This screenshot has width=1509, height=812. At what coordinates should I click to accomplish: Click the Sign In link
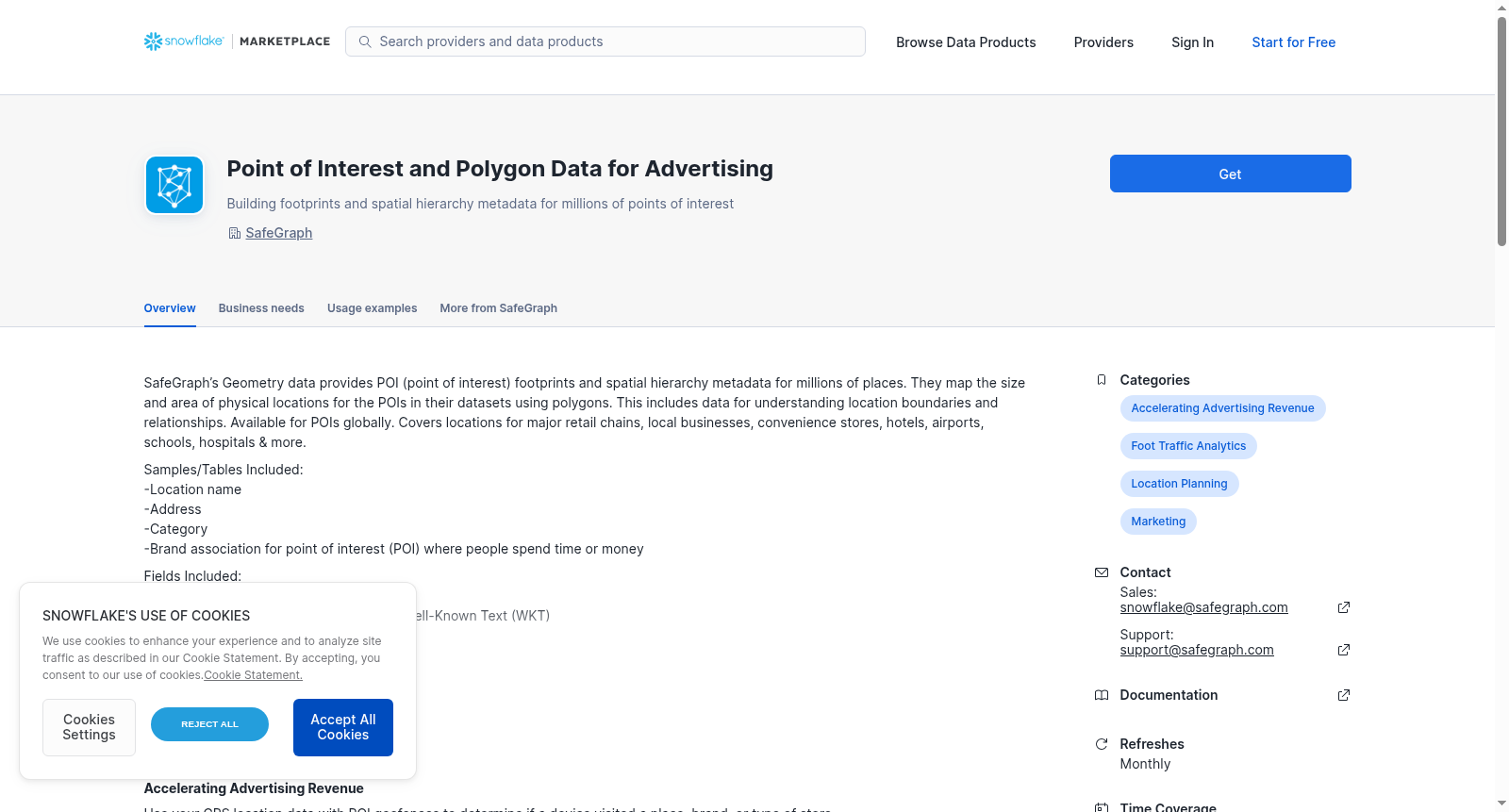[1192, 42]
